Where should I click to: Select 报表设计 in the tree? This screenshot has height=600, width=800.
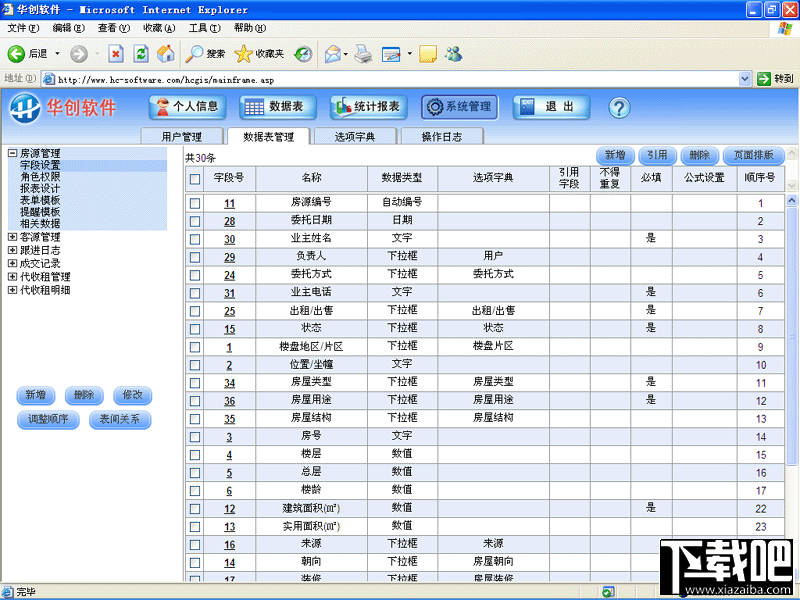tap(40, 188)
